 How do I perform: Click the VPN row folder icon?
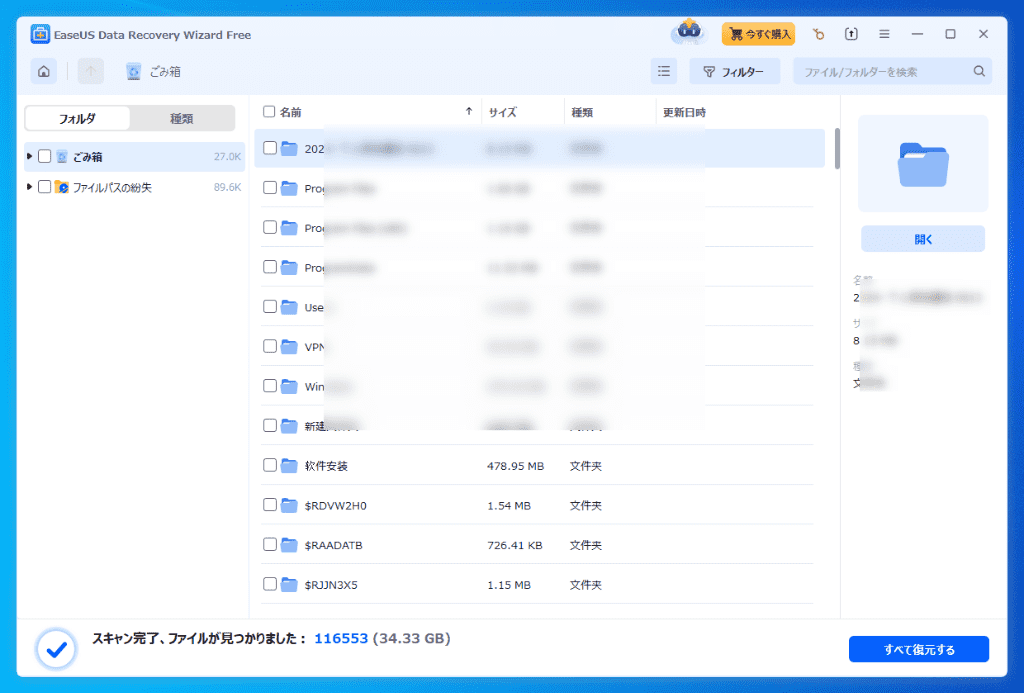(x=289, y=347)
